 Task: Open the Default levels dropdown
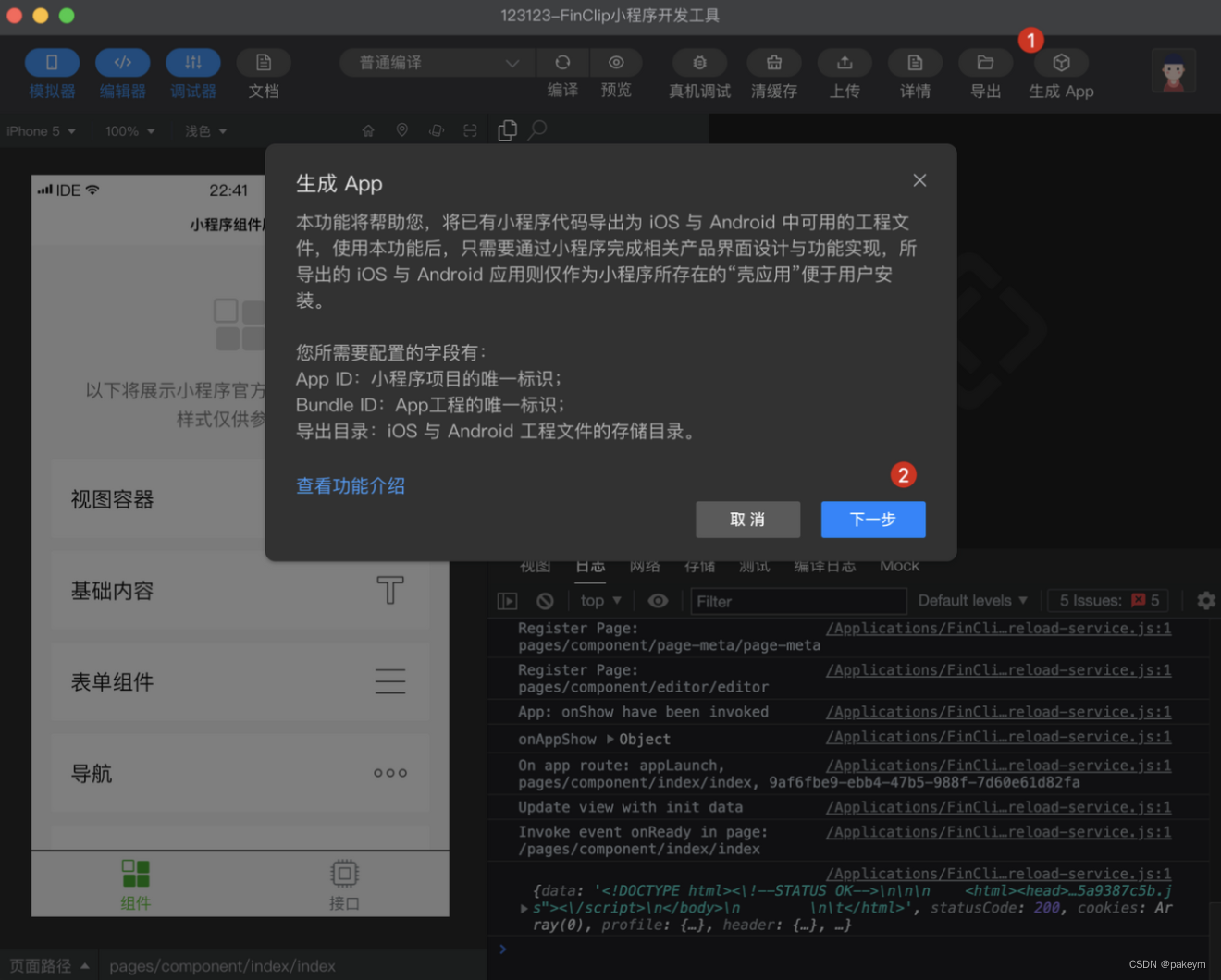coord(971,600)
